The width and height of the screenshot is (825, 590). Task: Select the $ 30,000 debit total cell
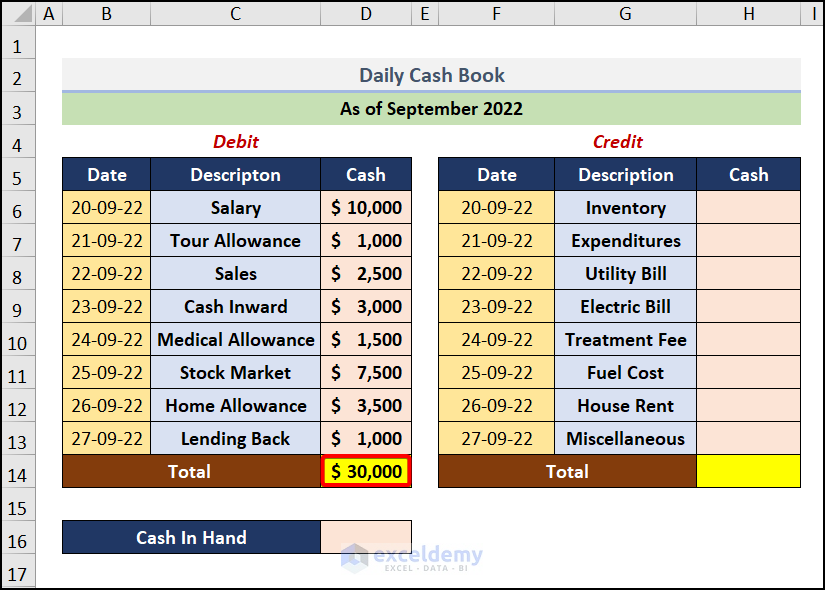366,472
